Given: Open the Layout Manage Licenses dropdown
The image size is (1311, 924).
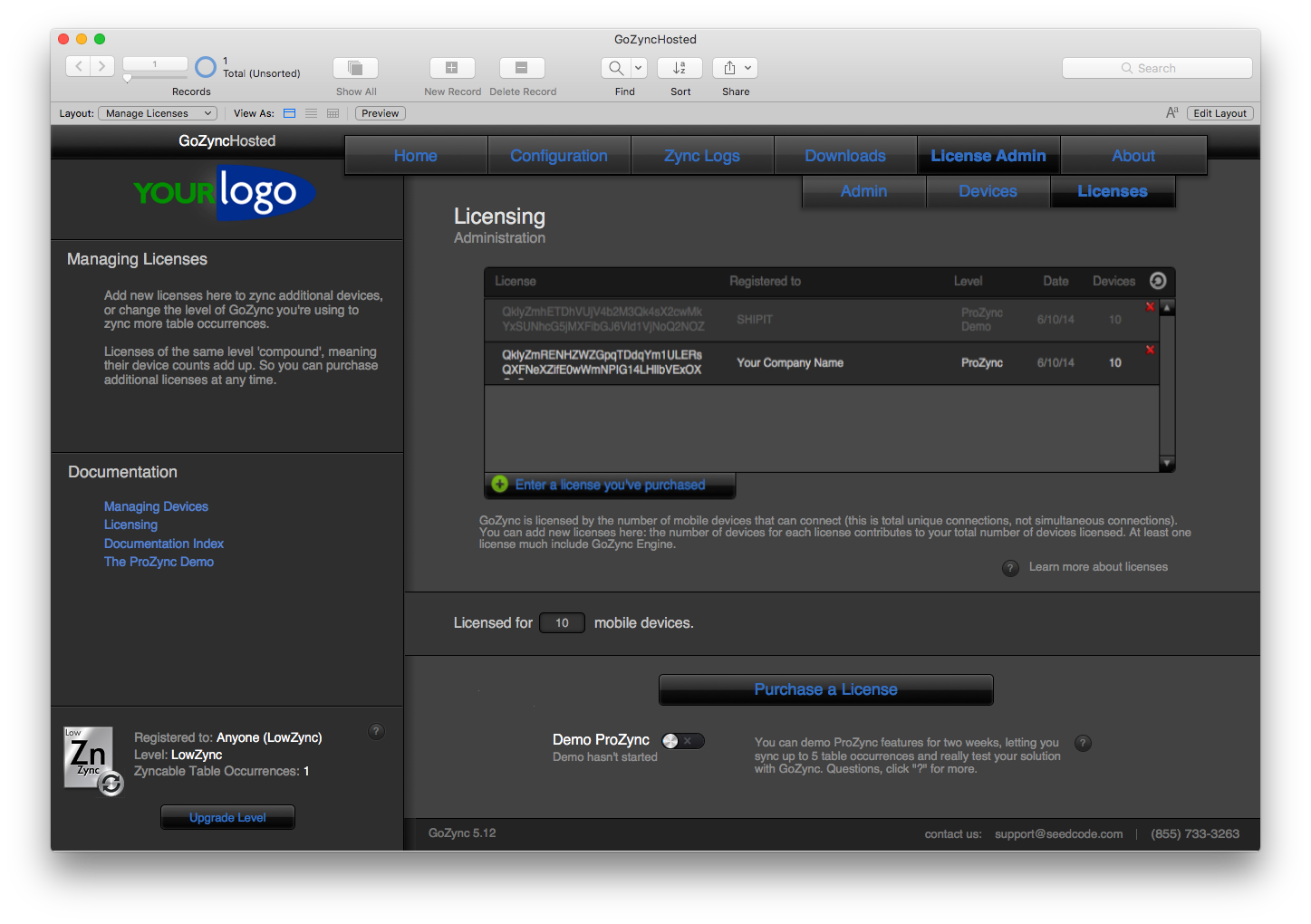Looking at the screenshot, I should (x=158, y=113).
